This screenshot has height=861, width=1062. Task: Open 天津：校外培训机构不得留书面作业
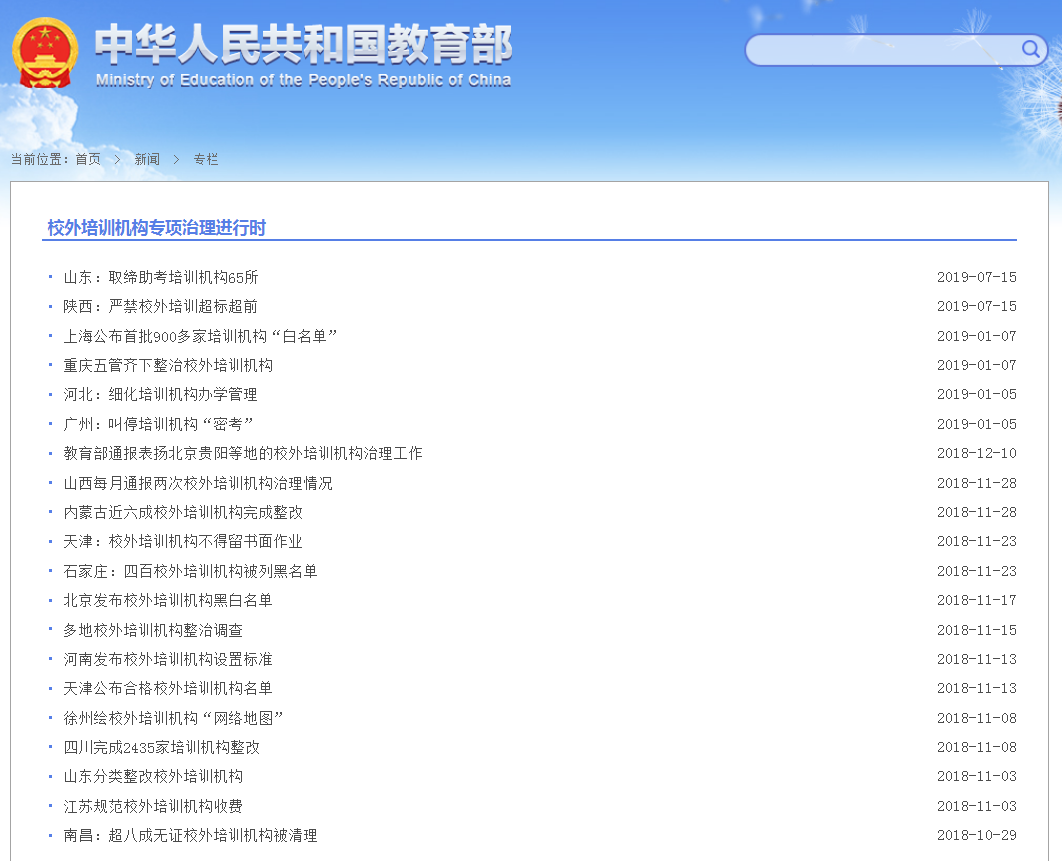(183, 541)
